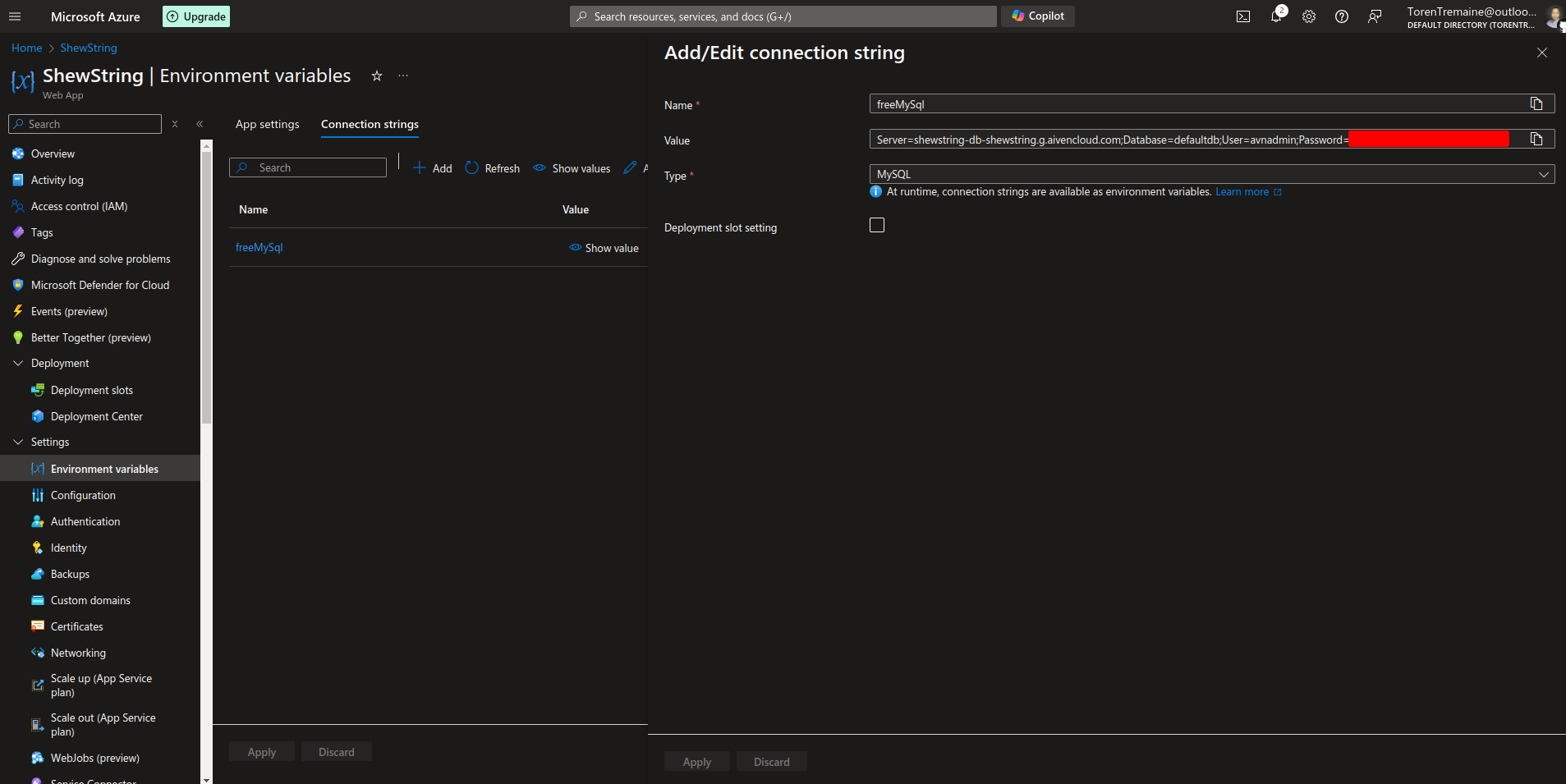Click Discard in the edit panel
1566x784 pixels.
(x=772, y=762)
